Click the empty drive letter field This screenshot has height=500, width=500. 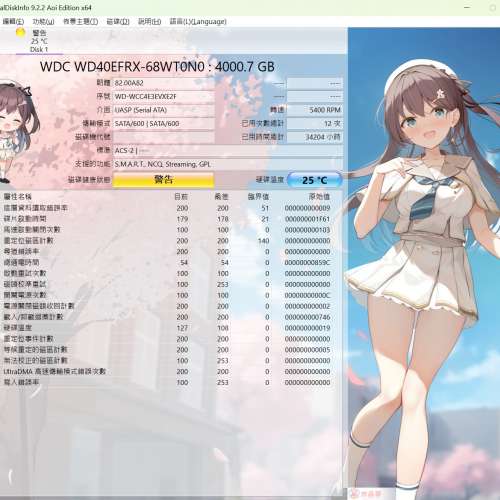(x=163, y=137)
